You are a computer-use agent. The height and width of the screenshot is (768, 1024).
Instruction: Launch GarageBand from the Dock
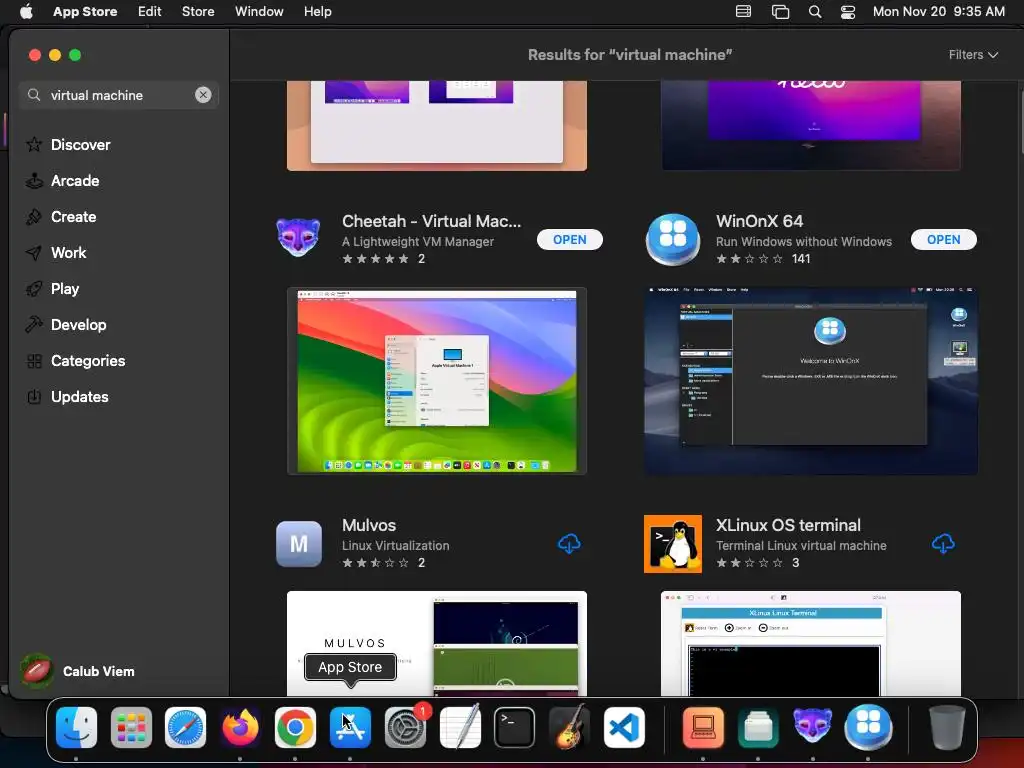pos(569,727)
